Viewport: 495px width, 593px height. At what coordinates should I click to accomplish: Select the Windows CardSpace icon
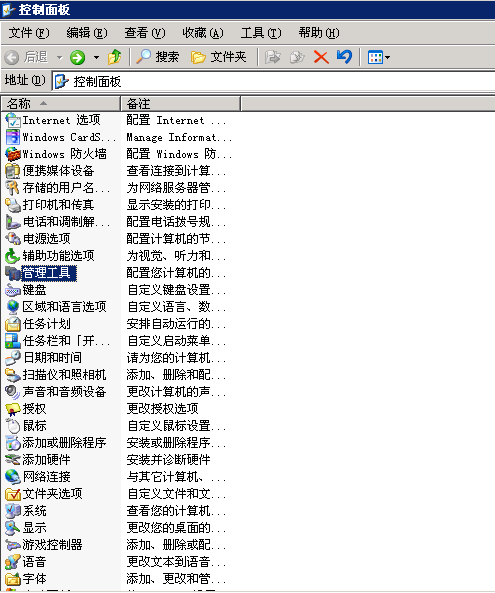click(12, 137)
